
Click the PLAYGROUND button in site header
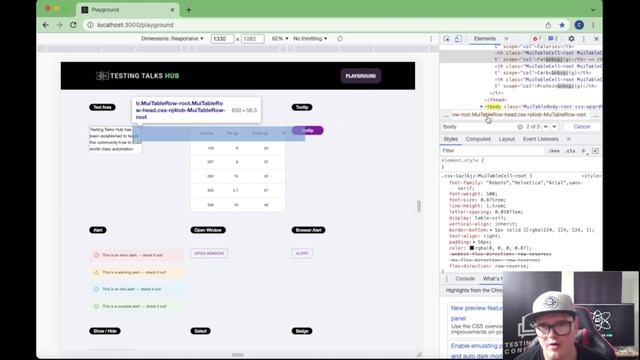pyautogui.click(x=361, y=76)
